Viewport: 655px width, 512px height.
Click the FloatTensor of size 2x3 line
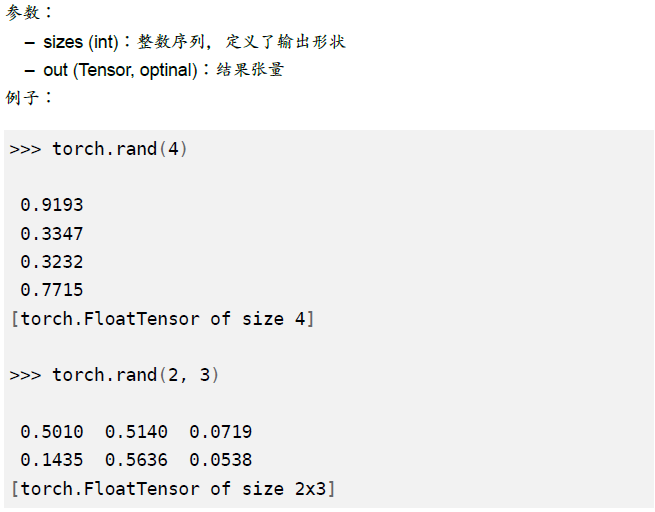click(173, 489)
